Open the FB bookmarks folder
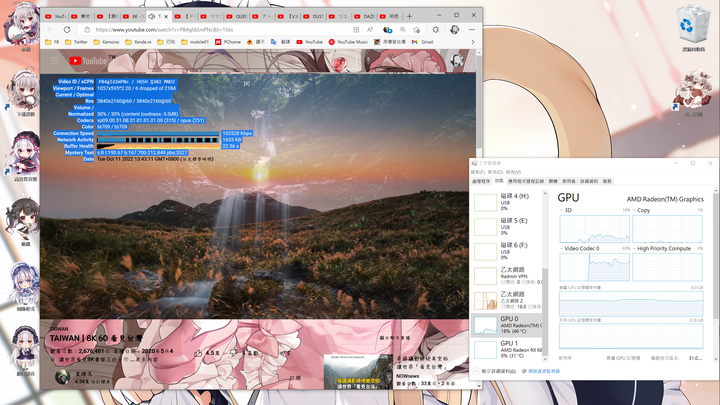720x405 pixels. (x=52, y=42)
